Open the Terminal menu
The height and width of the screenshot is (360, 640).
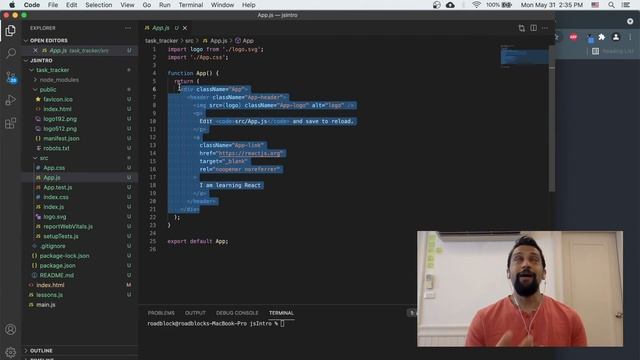coord(191,5)
